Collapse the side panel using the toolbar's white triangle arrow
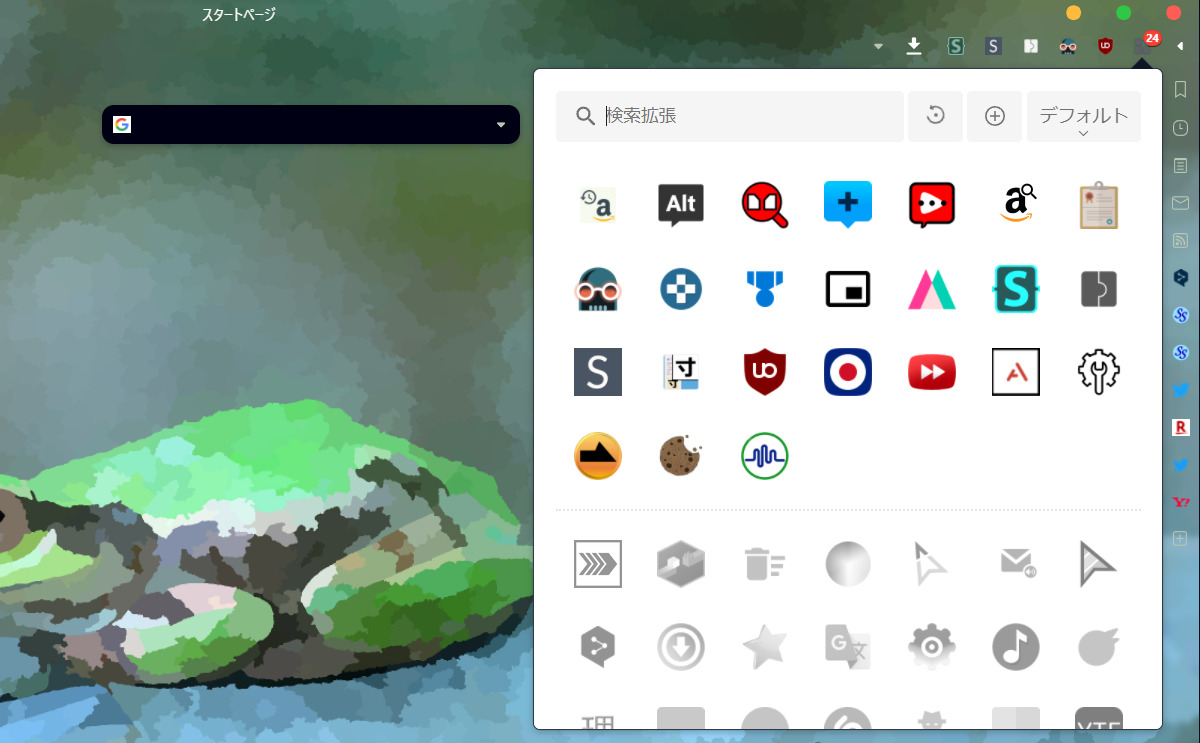Image resolution: width=1200 pixels, height=743 pixels. [1181, 46]
